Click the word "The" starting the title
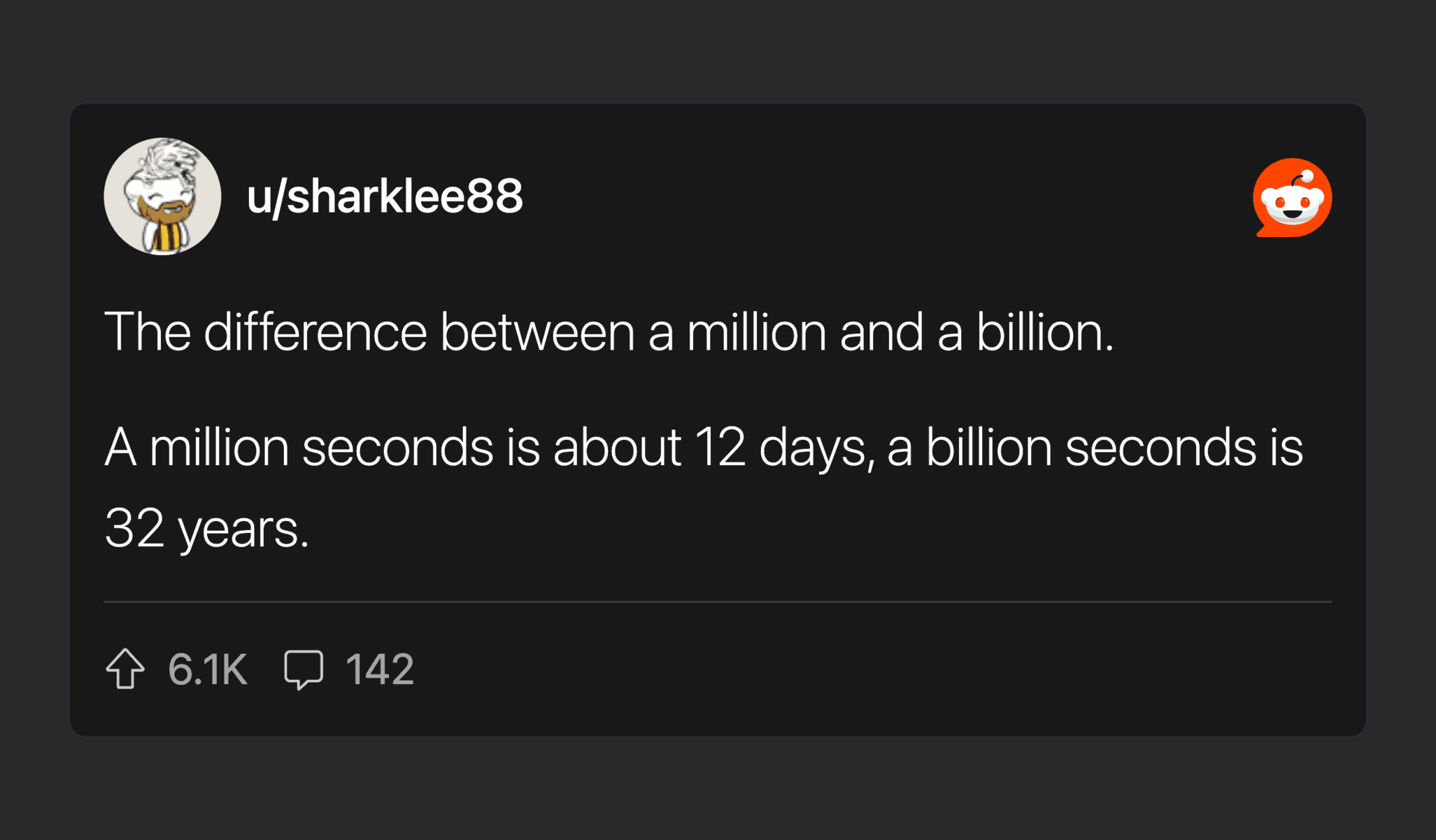This screenshot has height=840, width=1436. [148, 332]
